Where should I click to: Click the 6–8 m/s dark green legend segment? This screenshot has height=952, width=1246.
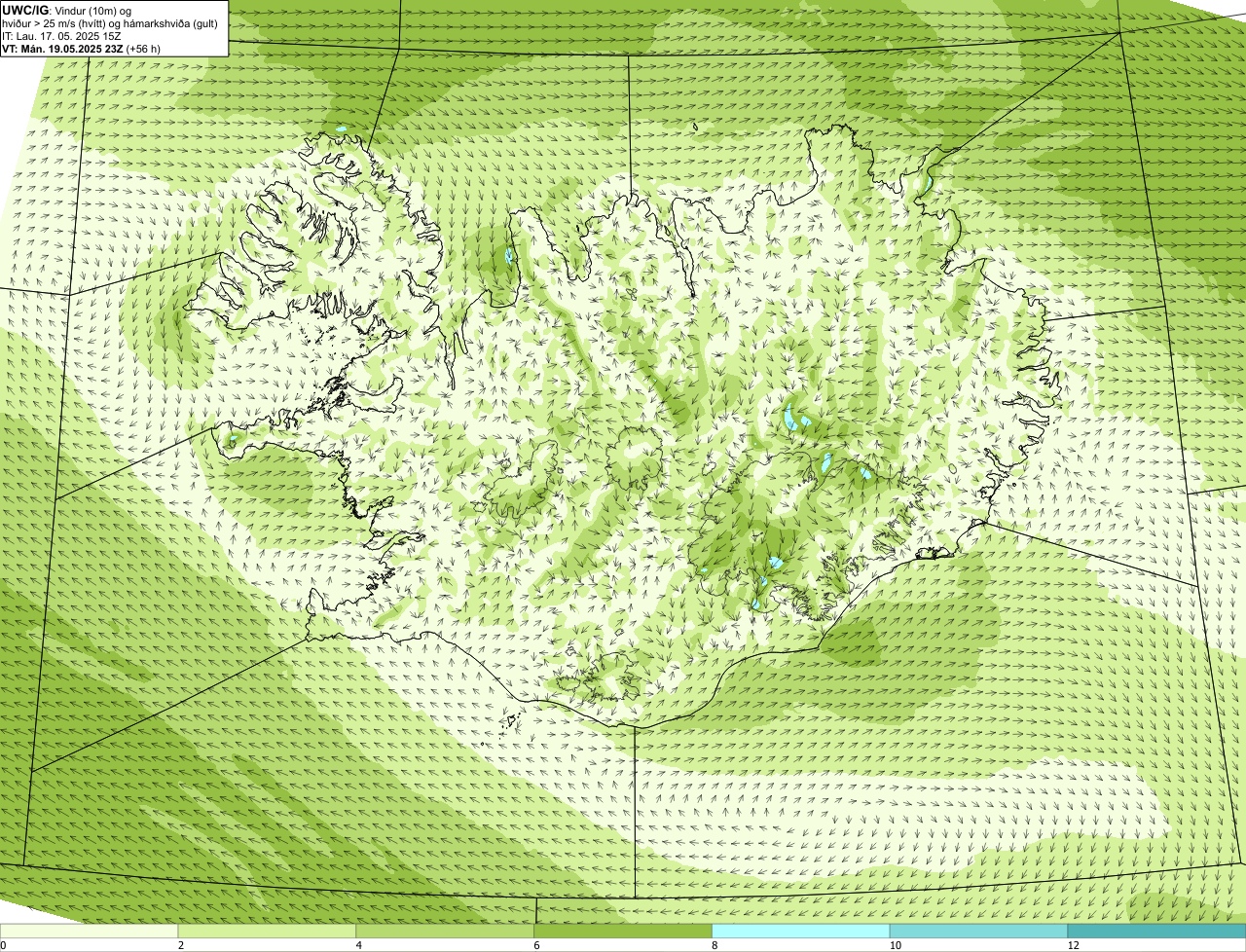(623, 931)
